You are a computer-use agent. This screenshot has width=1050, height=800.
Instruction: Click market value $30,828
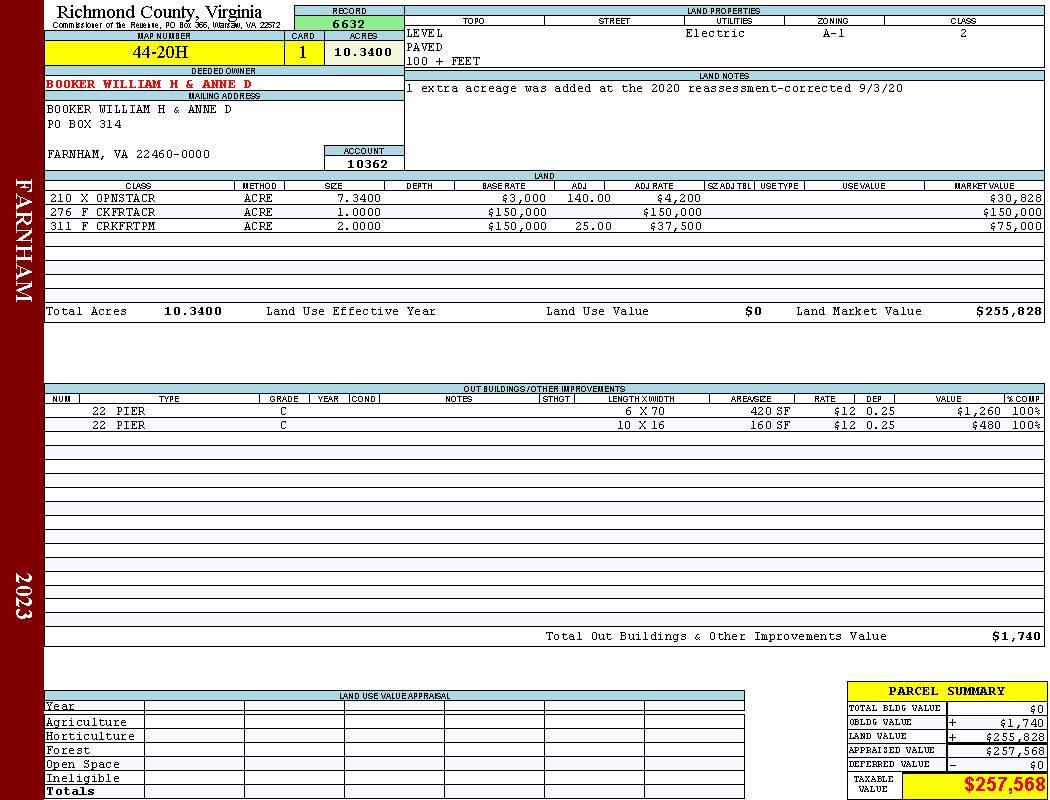pyautogui.click(x=1016, y=198)
